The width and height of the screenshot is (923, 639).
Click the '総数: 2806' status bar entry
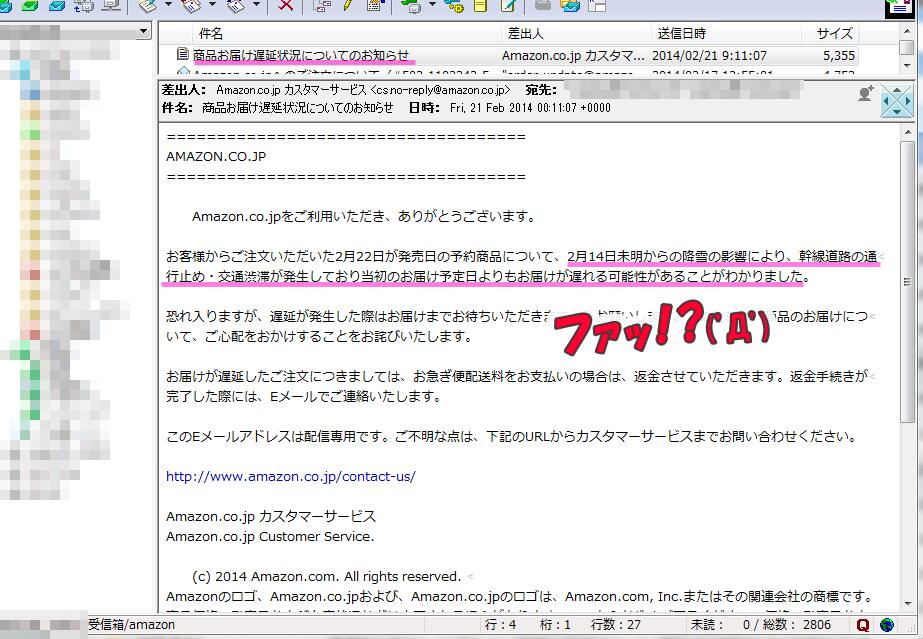pyautogui.click(x=797, y=625)
